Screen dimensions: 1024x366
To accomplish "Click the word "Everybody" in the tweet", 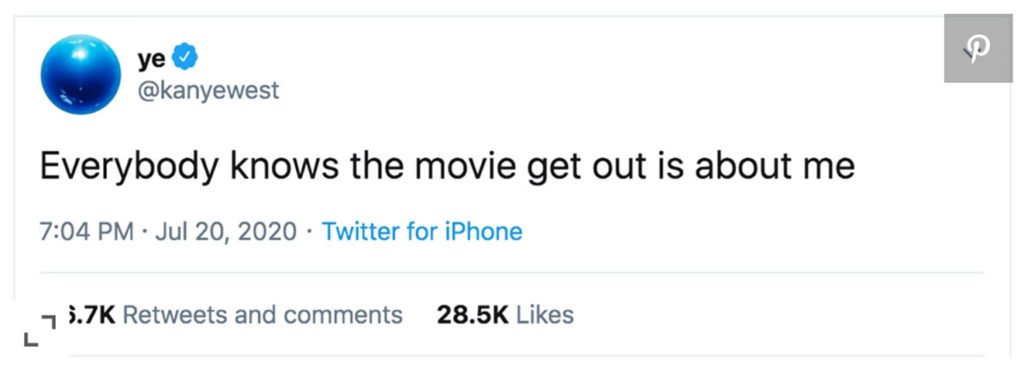I will pos(129,168).
